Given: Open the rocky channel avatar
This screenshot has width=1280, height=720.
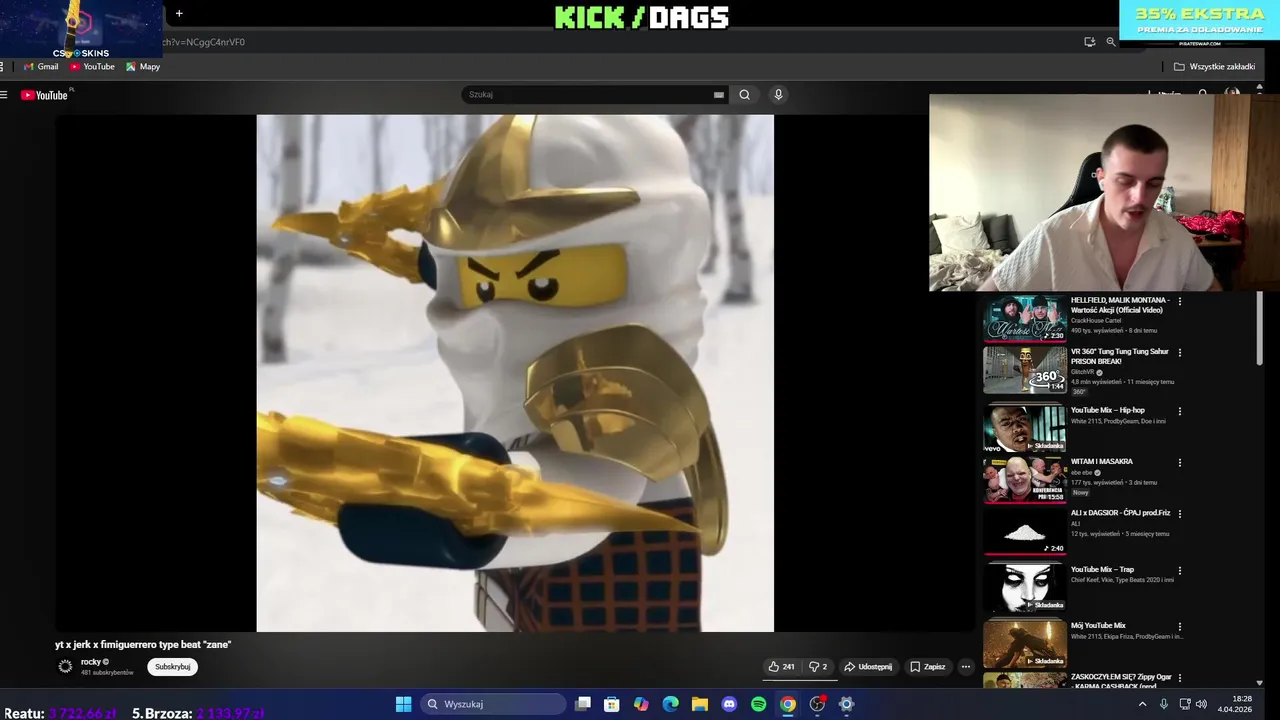Looking at the screenshot, I should [x=65, y=667].
